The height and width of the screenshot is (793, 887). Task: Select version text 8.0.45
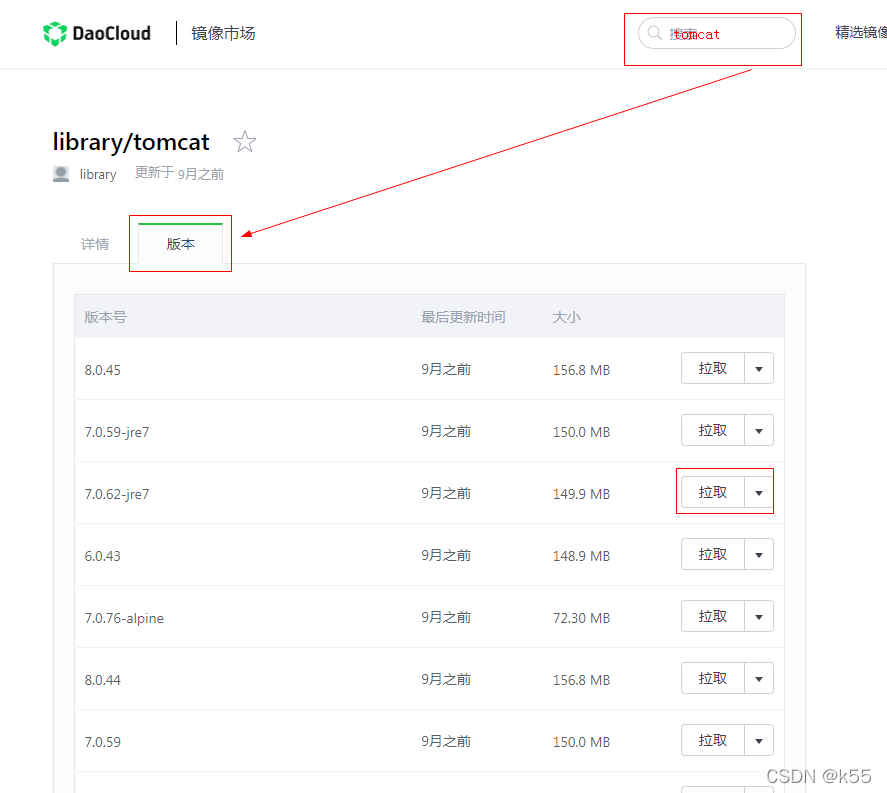102,370
